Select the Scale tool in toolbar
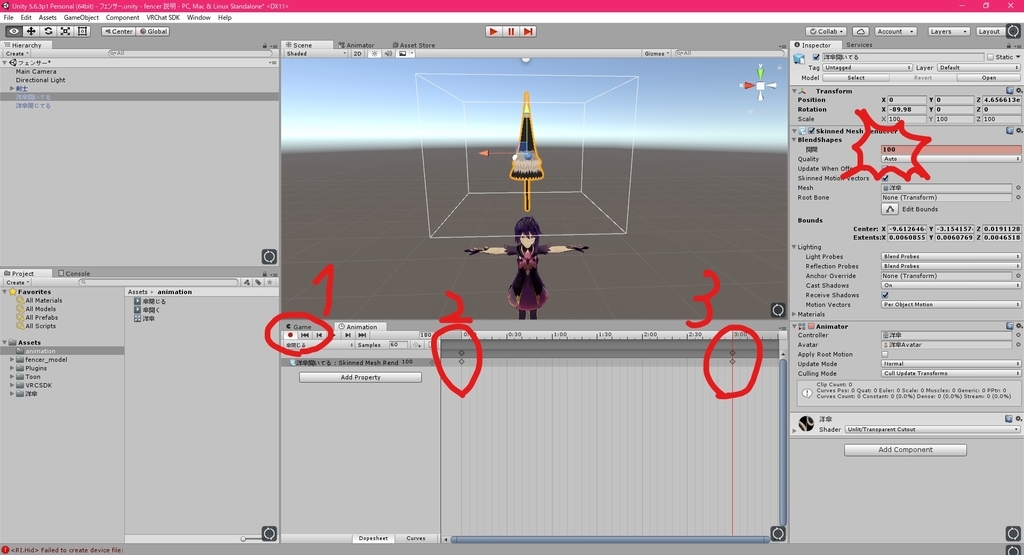 click(x=65, y=31)
